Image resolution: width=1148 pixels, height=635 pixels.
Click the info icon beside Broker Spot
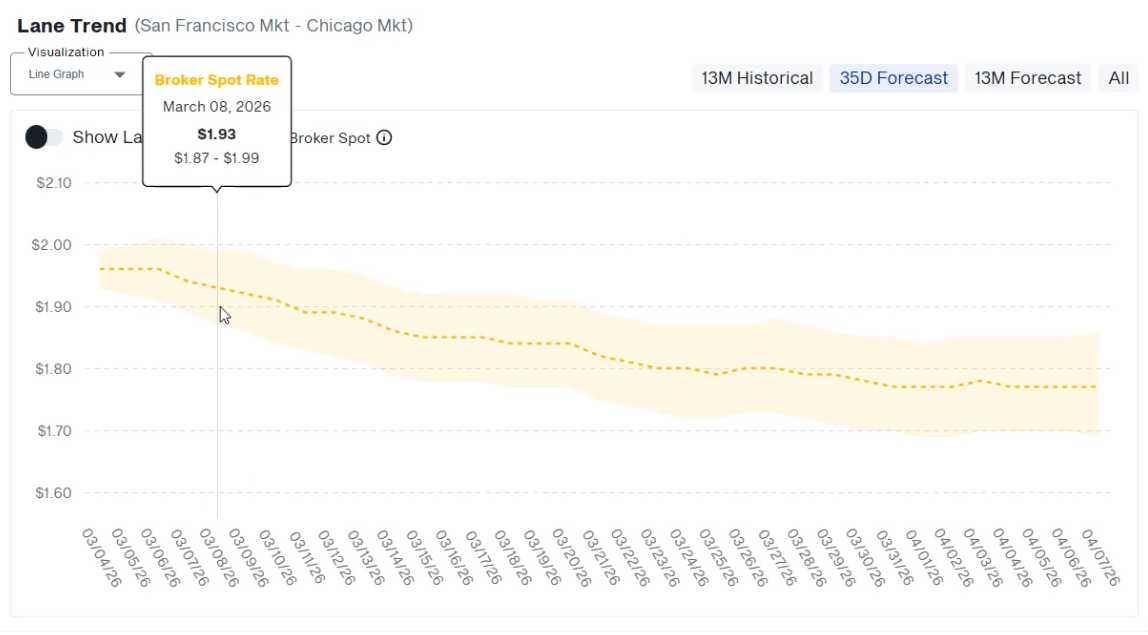(384, 138)
